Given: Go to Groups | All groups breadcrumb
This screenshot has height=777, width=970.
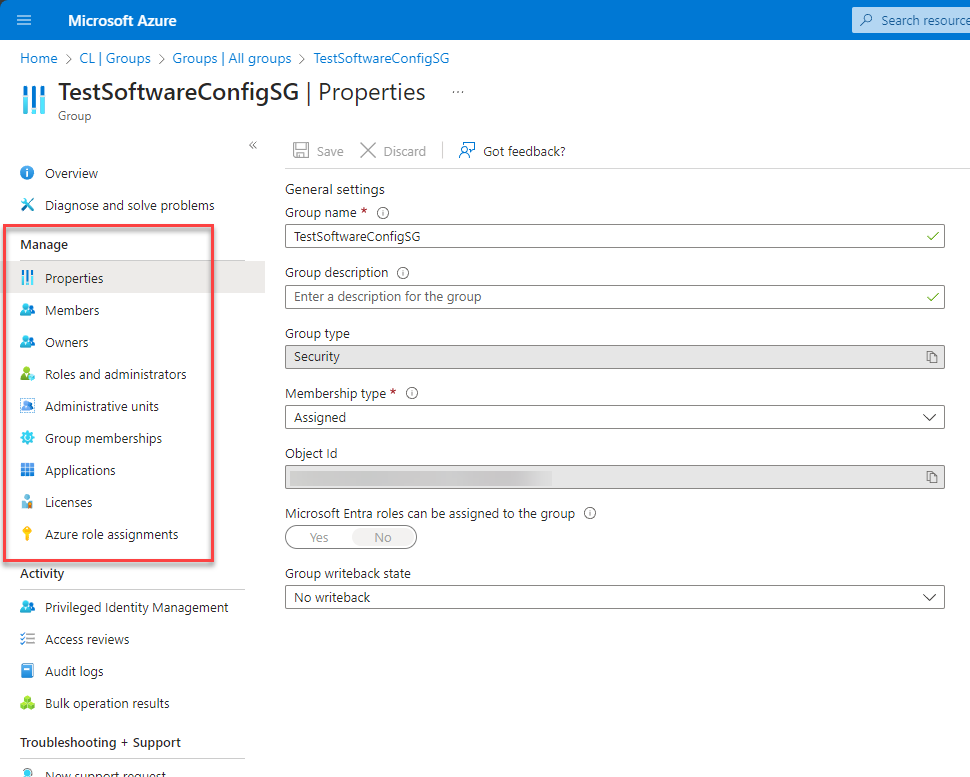Looking at the screenshot, I should click(231, 58).
